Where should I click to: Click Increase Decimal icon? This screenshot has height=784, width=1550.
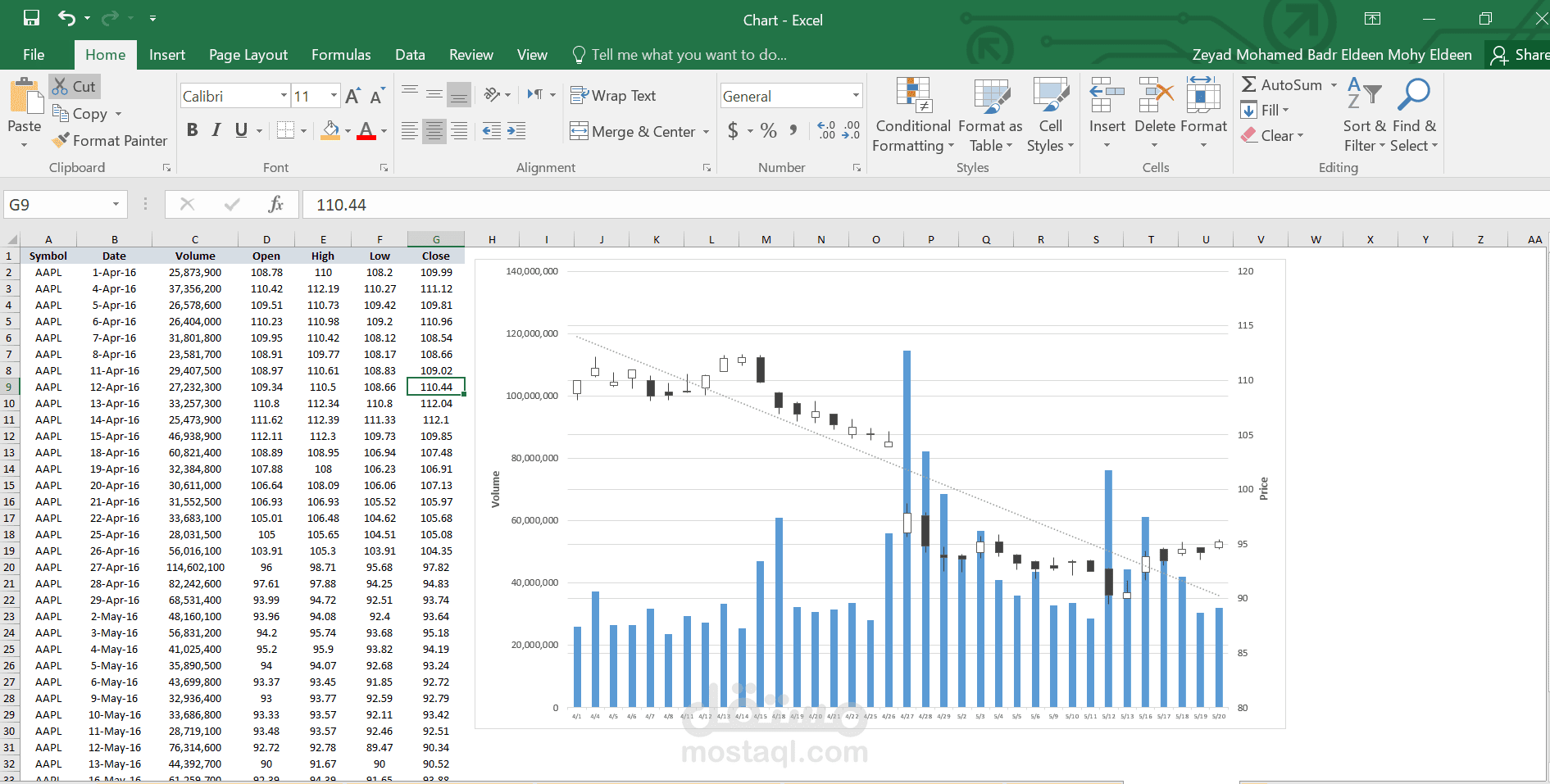pos(826,131)
